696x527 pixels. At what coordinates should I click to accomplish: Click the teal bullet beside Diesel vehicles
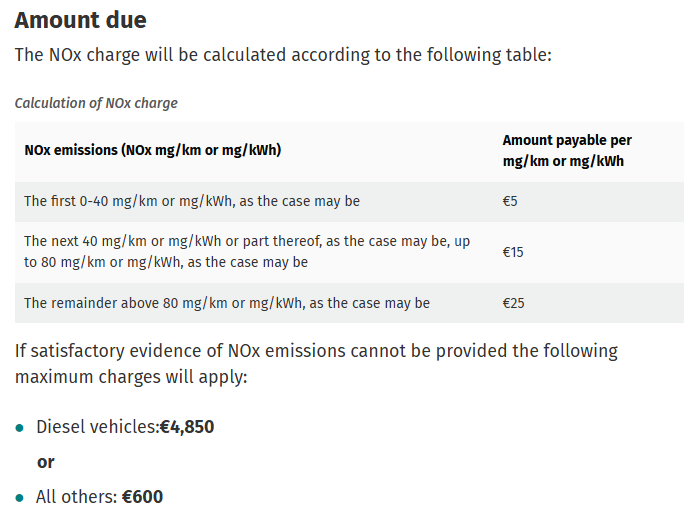coord(19,428)
